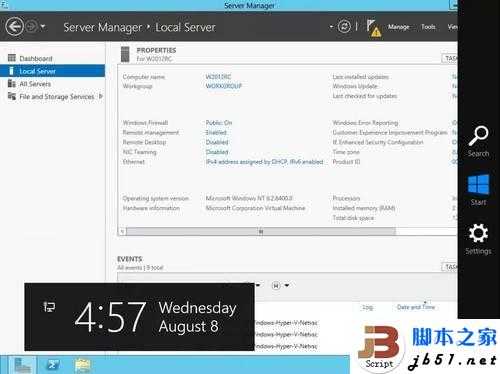Open the View menu
This screenshot has width=500, height=374.
point(453,27)
